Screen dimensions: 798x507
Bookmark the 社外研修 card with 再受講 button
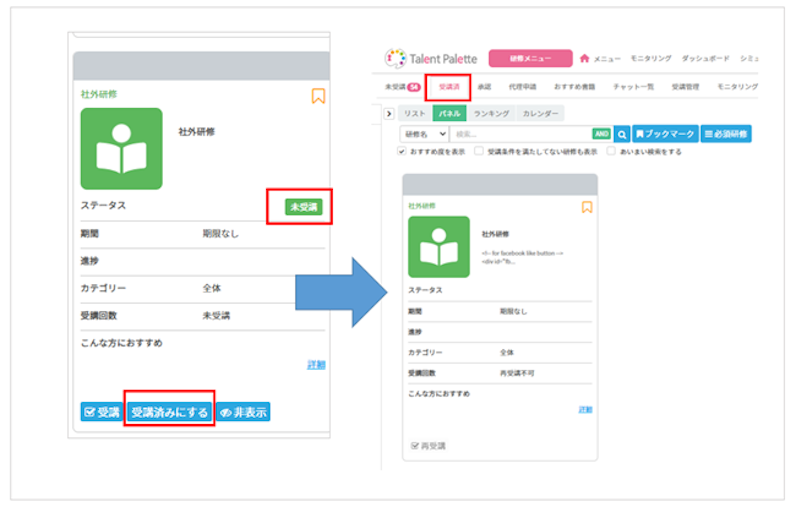click(587, 207)
